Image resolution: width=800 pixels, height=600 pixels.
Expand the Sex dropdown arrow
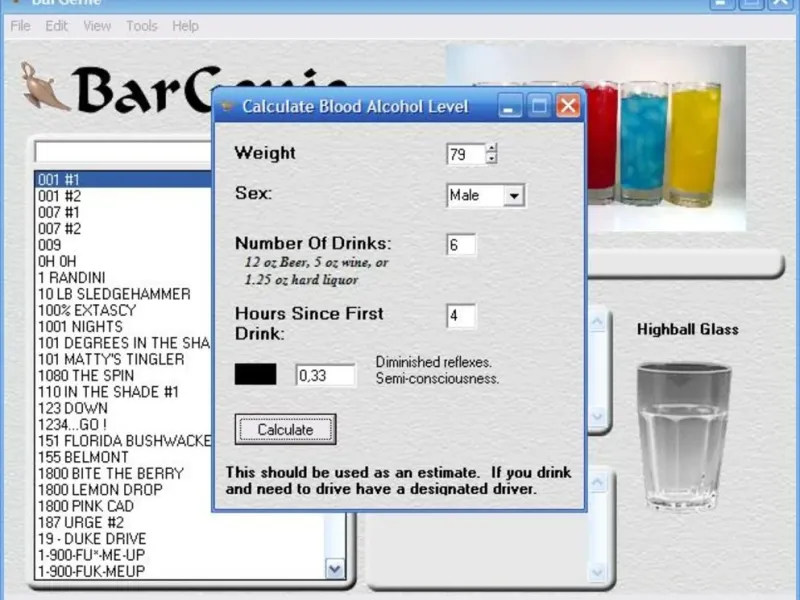[x=514, y=196]
